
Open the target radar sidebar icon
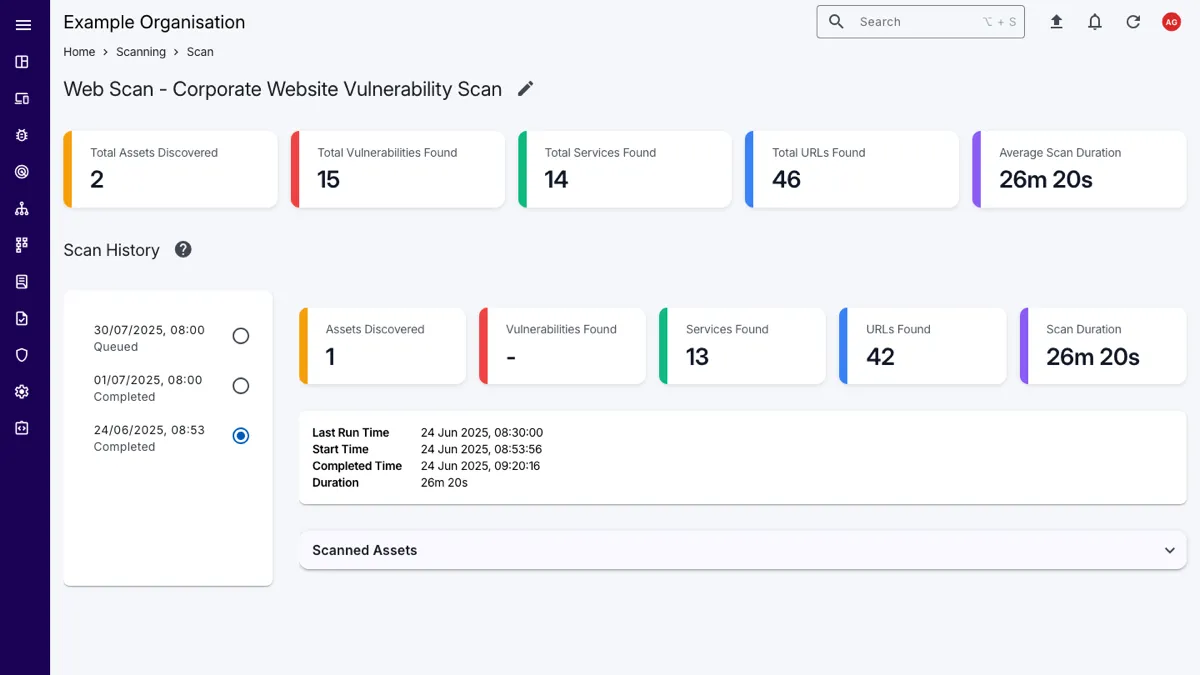click(x=22, y=172)
